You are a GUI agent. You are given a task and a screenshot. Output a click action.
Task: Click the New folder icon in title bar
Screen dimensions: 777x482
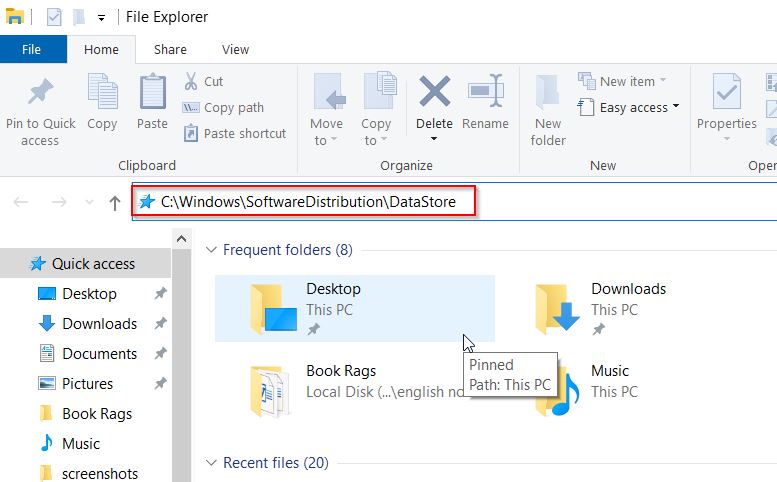78,17
